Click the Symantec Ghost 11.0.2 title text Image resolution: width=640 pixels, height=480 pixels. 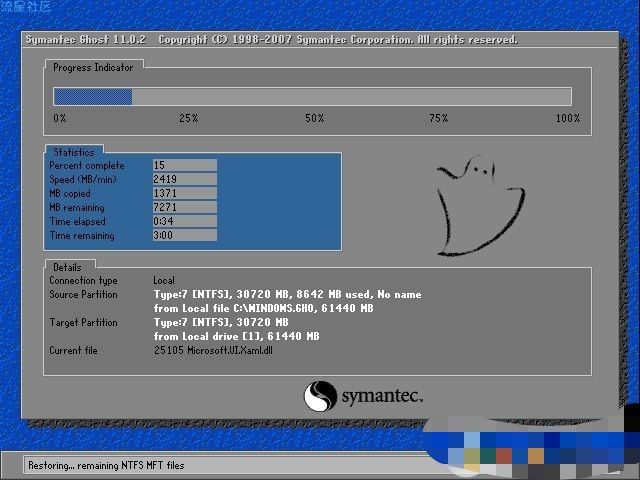tap(86, 40)
